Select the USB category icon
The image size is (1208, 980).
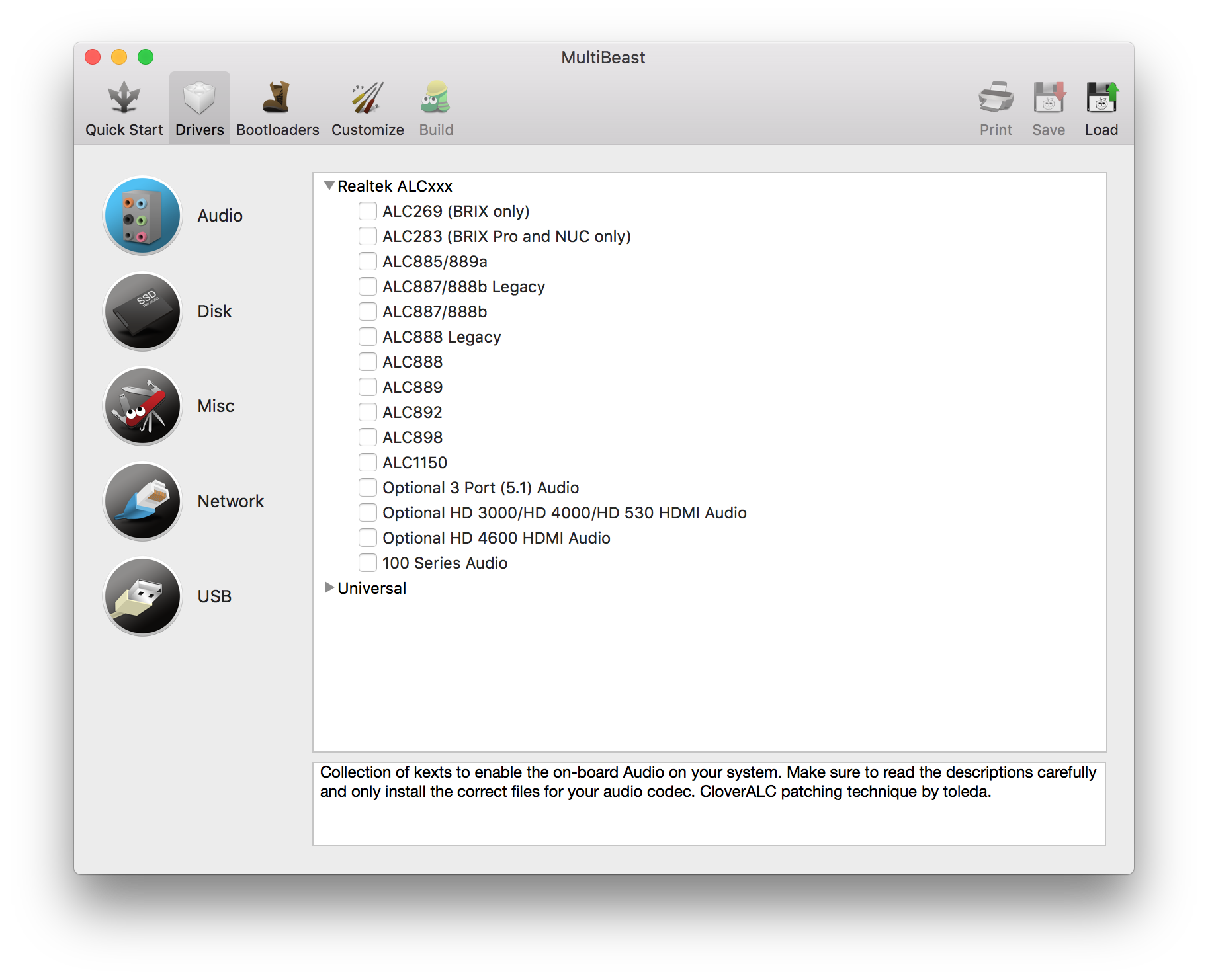142,596
